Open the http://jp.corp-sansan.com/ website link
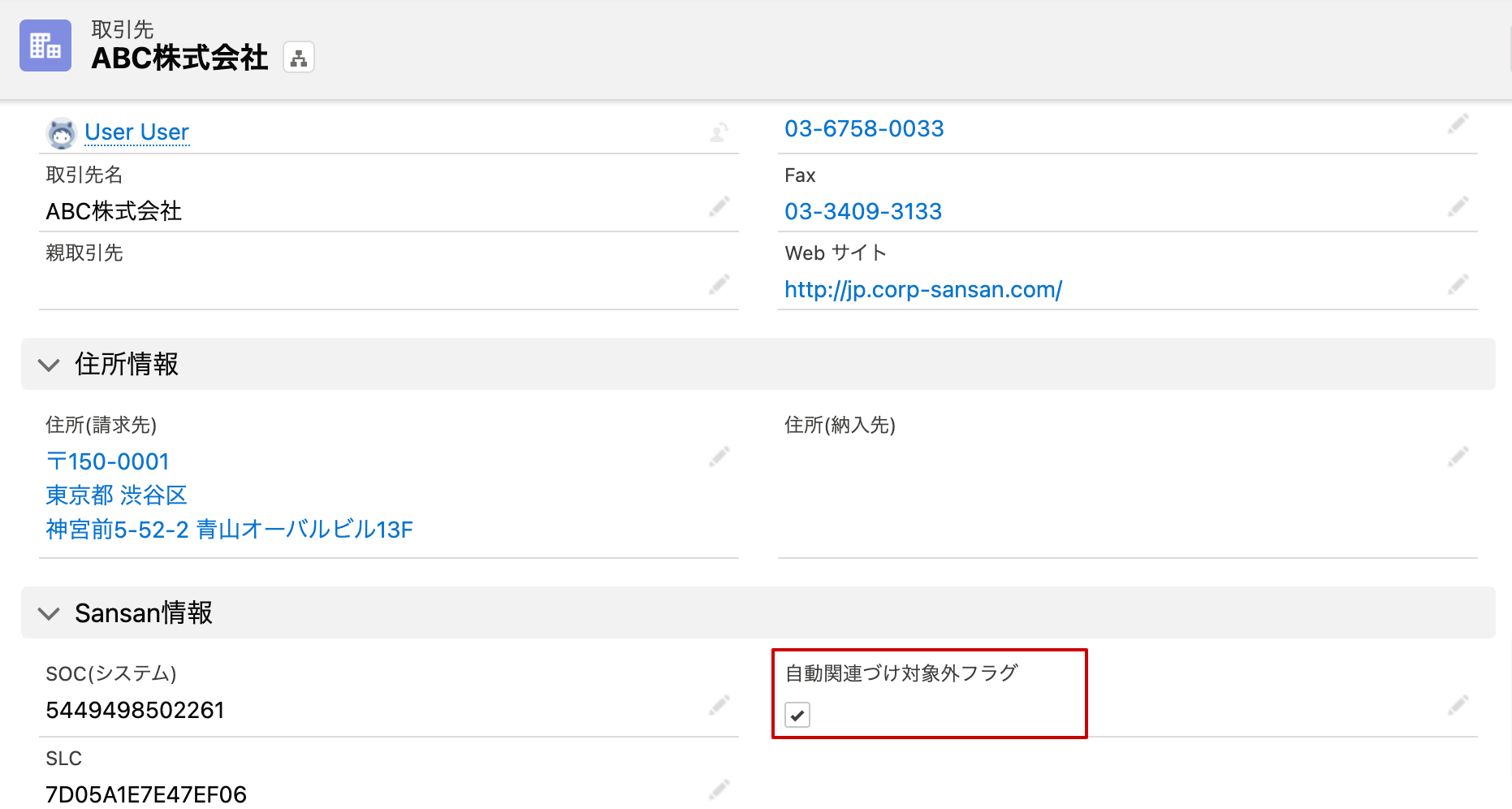The width and height of the screenshot is (1512, 809). point(922,289)
